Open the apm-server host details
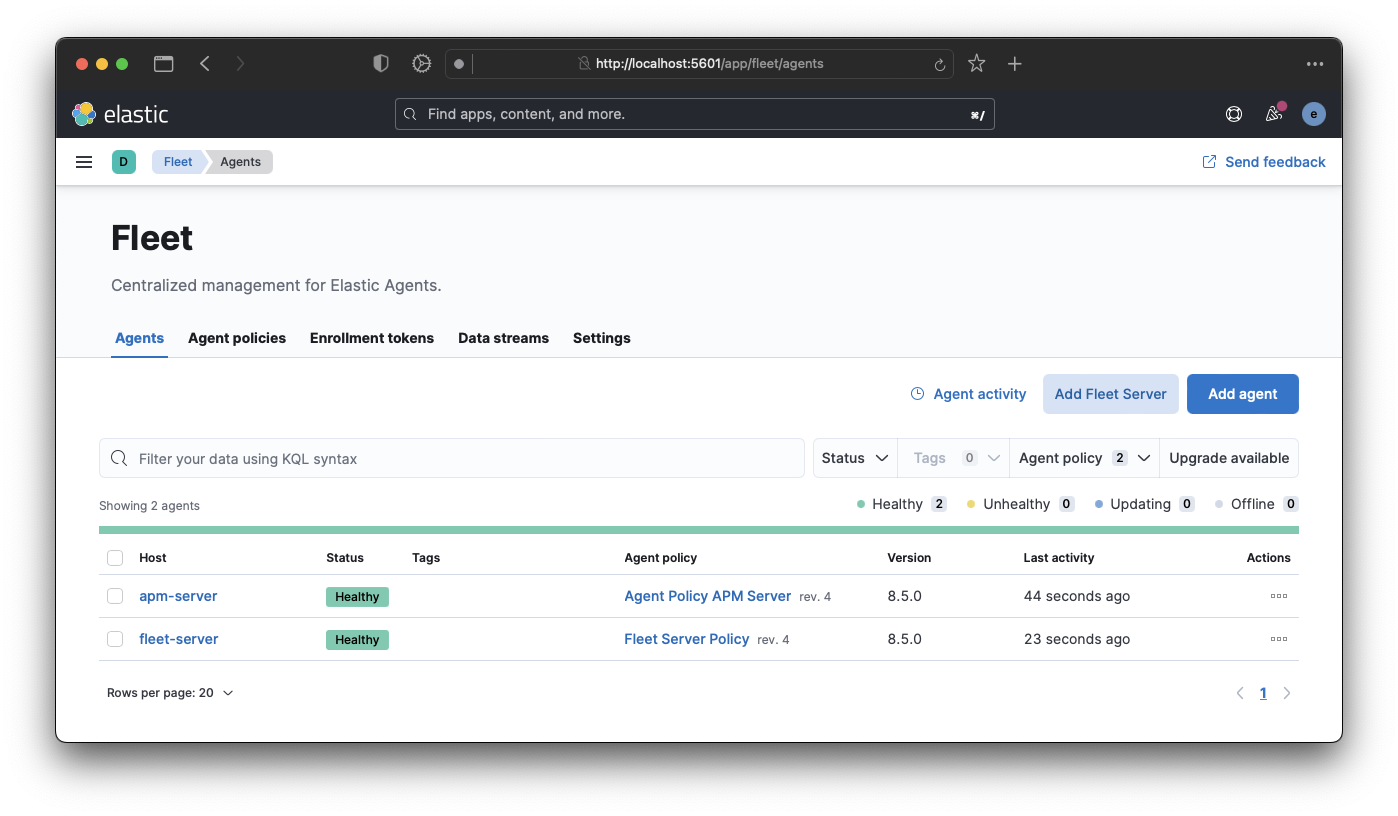 [x=178, y=596]
